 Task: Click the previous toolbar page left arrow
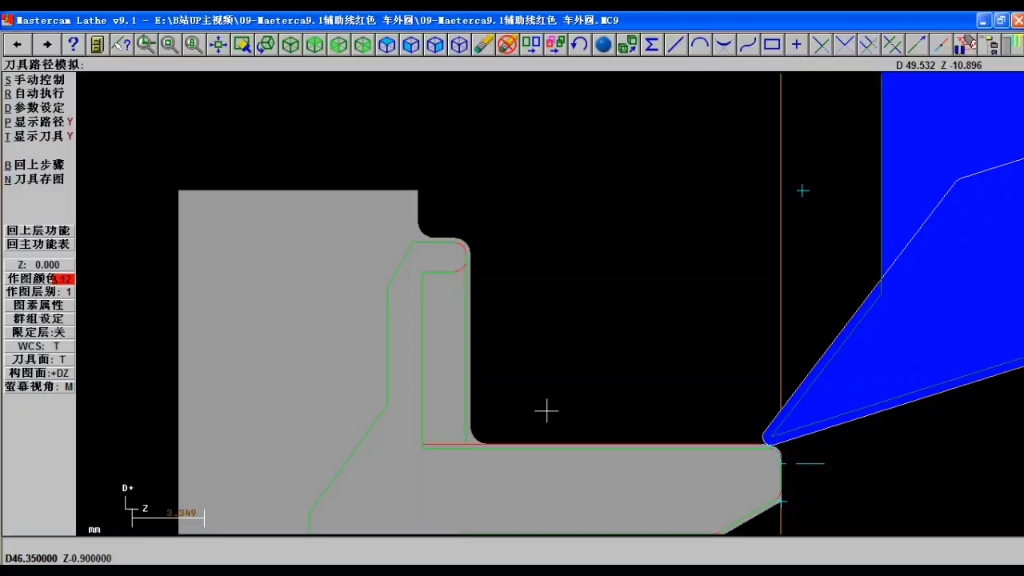(17, 44)
